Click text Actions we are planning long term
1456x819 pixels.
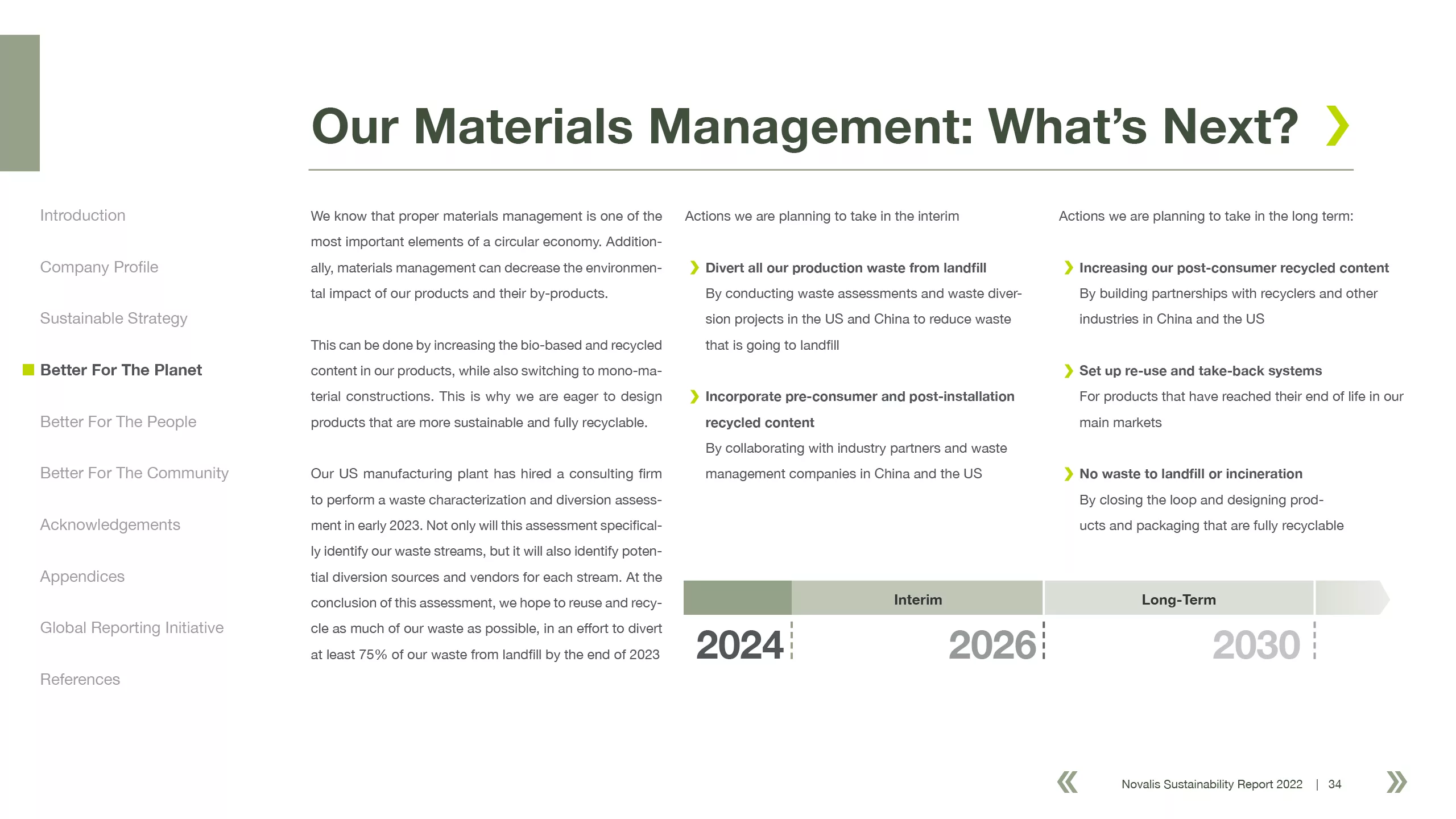tap(1206, 216)
